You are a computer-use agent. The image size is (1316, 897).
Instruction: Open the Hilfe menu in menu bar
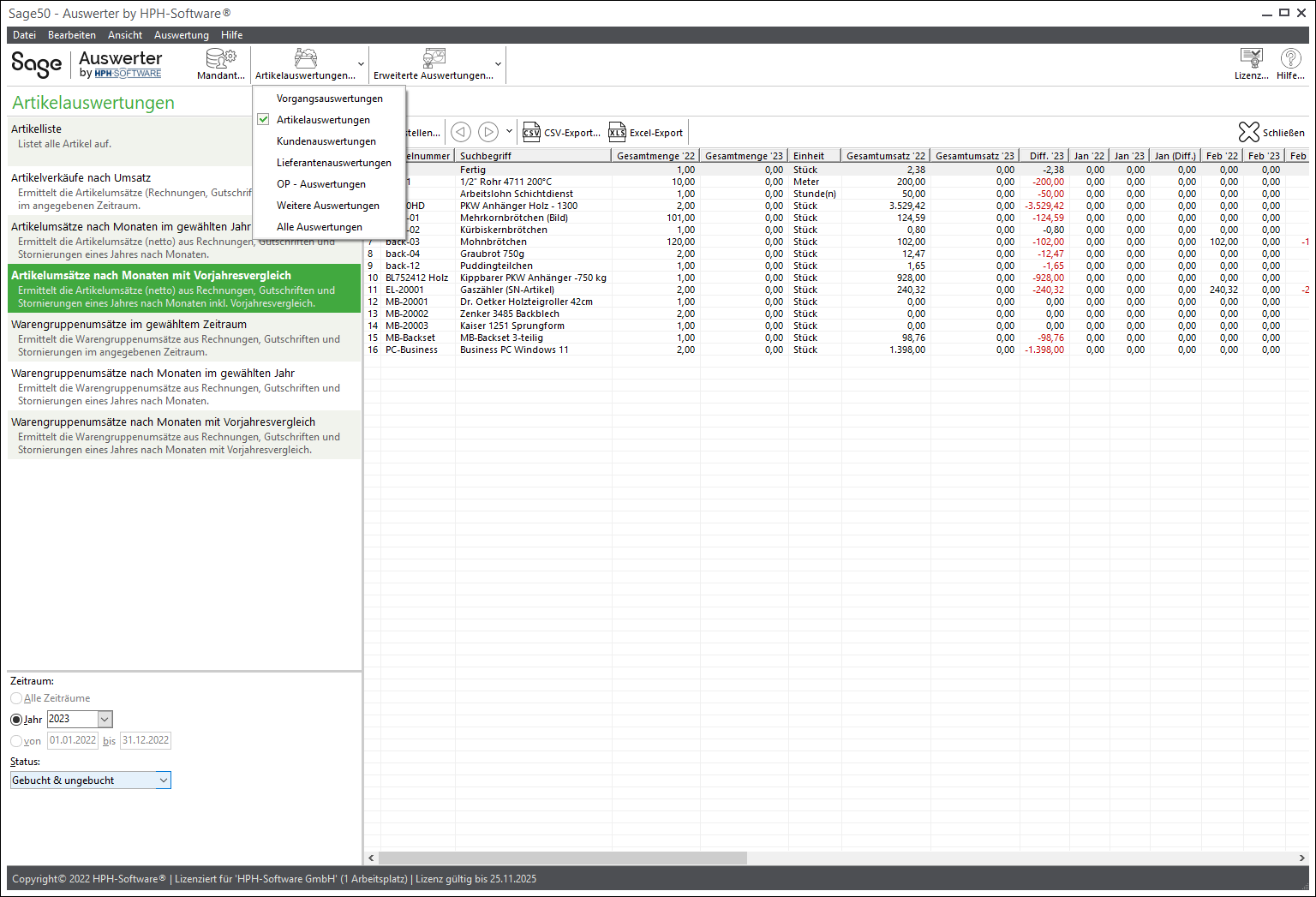pos(231,35)
